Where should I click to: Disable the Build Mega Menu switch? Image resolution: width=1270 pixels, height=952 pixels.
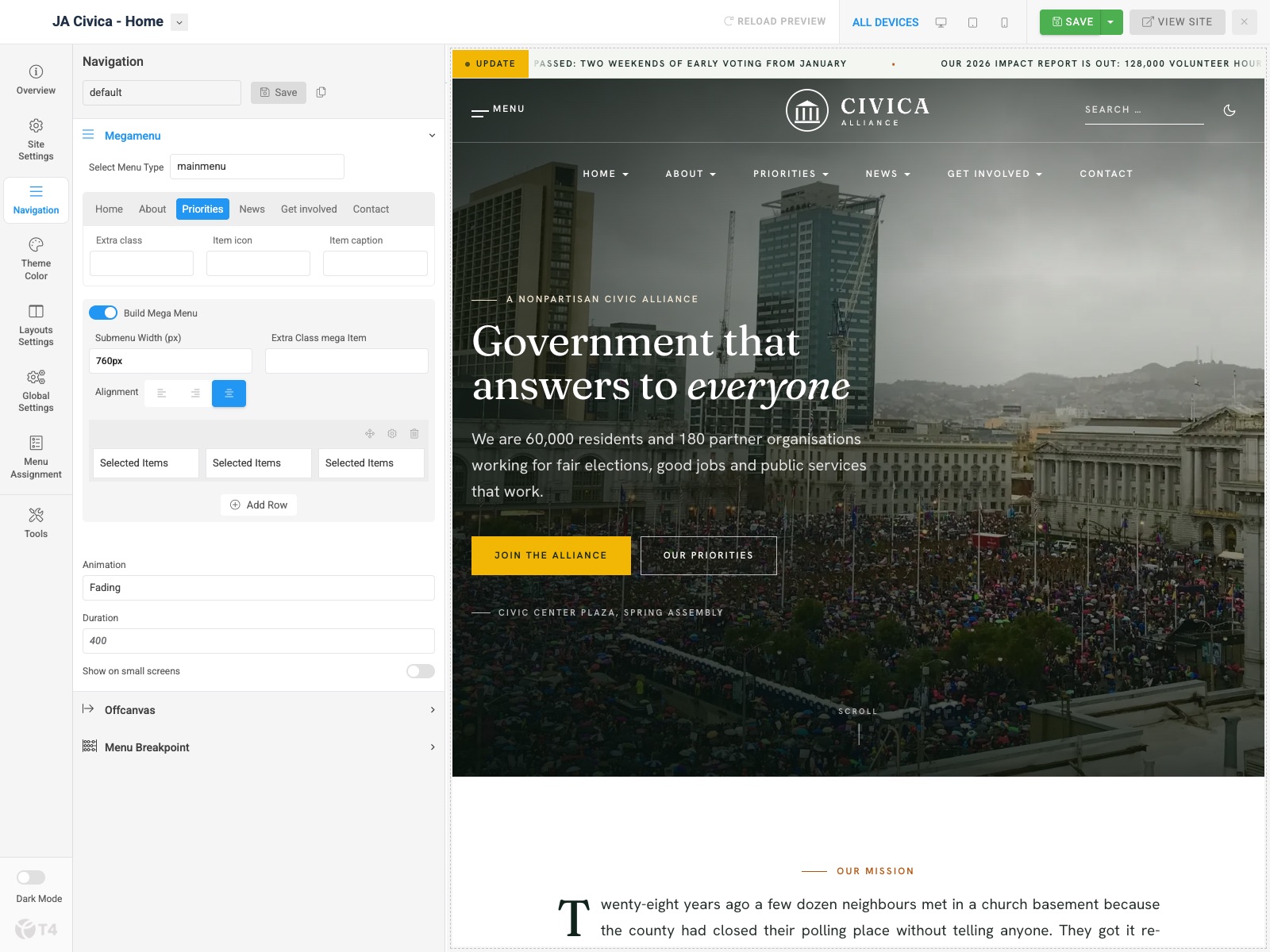coord(103,313)
